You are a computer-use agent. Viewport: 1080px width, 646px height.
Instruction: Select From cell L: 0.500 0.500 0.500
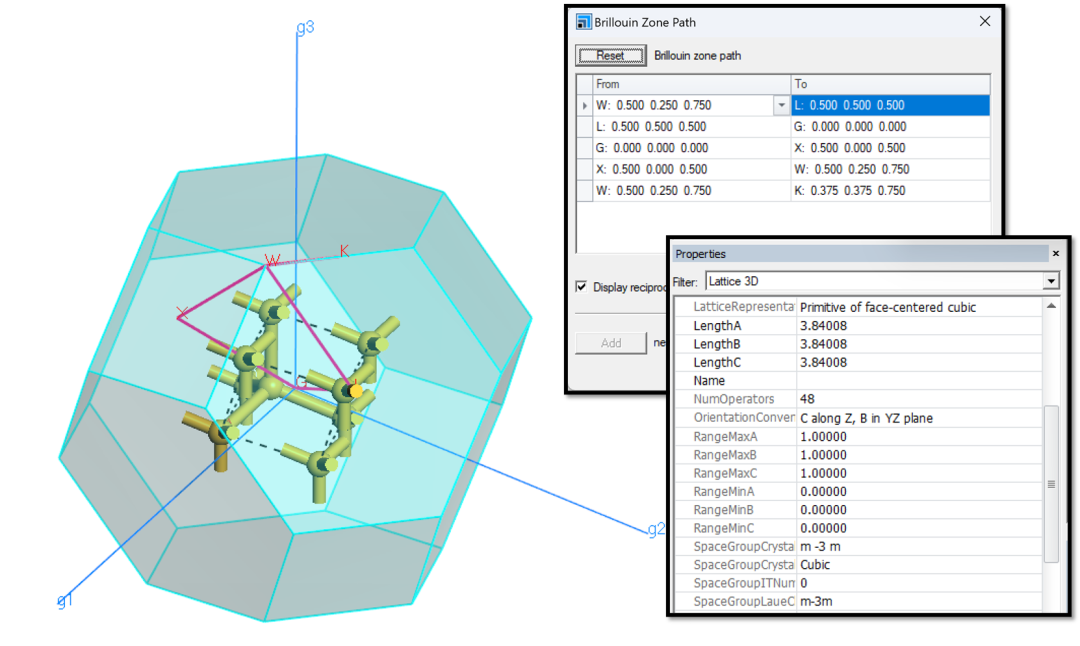point(692,127)
